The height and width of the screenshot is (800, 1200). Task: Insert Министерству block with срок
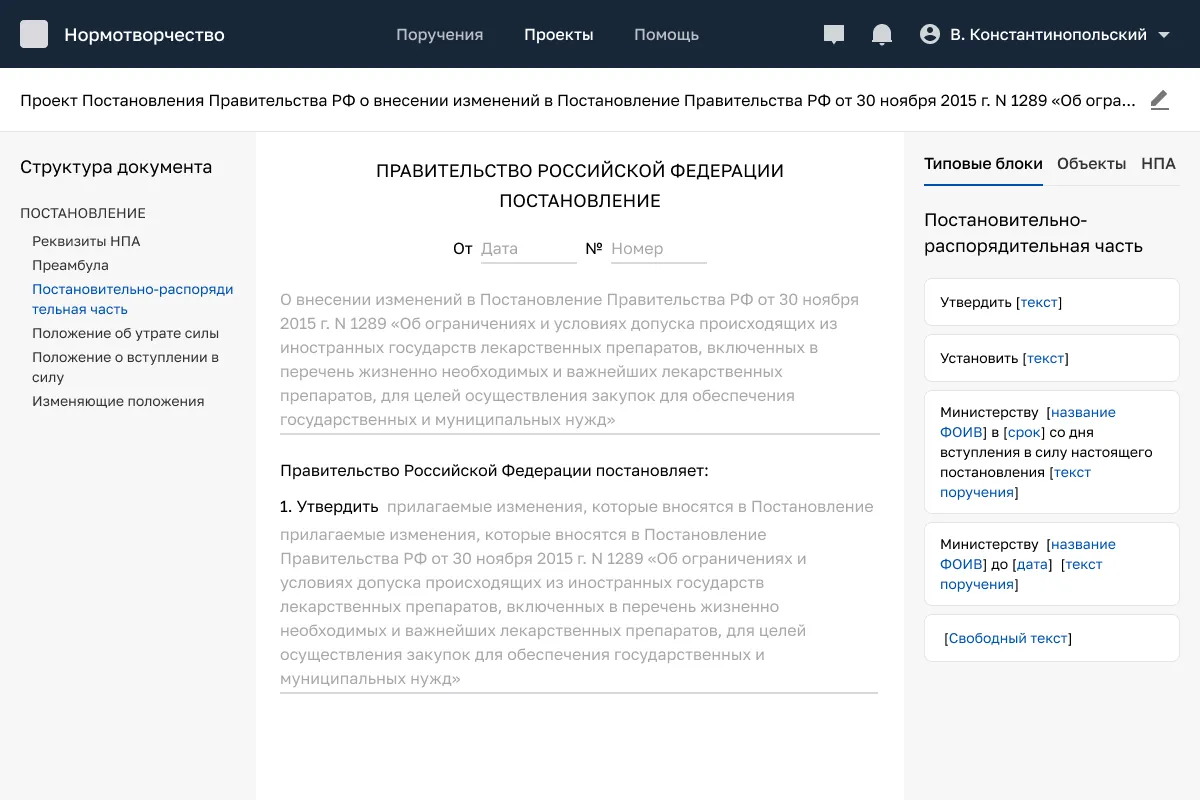[x=1052, y=452]
